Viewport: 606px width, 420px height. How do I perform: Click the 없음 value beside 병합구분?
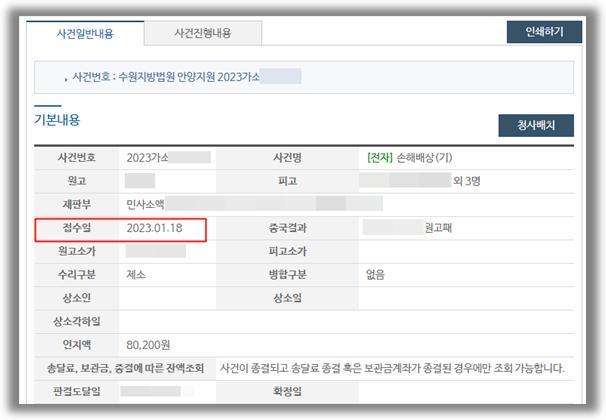point(377,274)
